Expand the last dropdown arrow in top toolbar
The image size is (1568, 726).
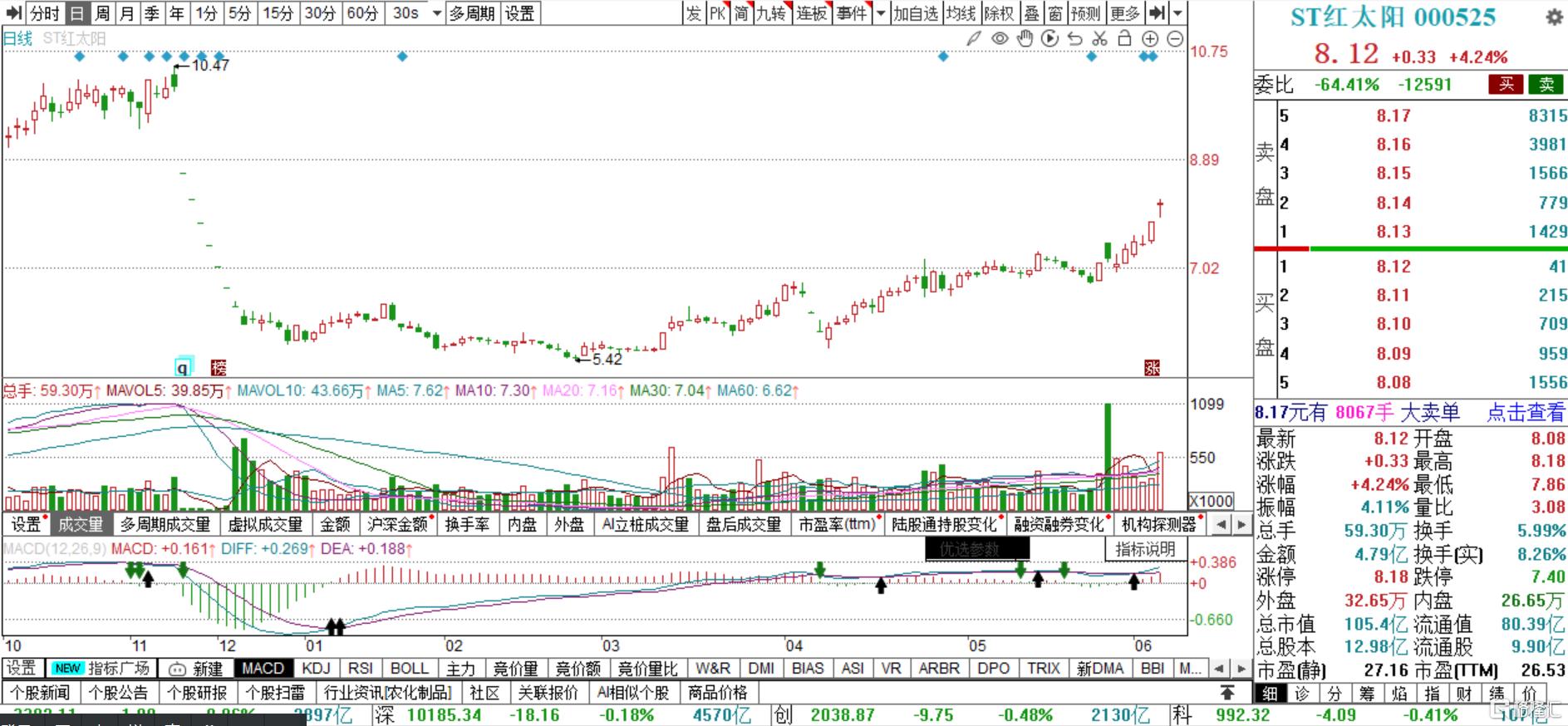(1177, 13)
